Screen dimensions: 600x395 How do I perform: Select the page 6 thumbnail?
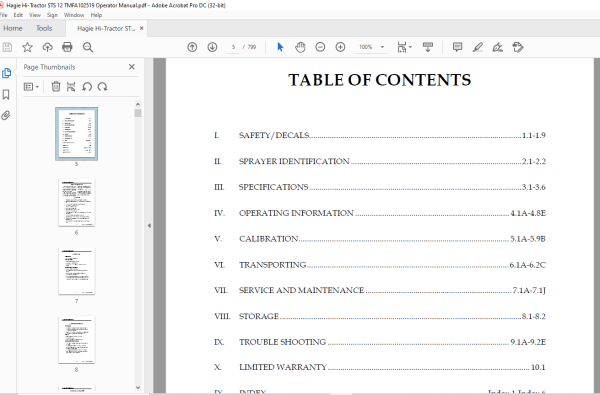[77, 202]
